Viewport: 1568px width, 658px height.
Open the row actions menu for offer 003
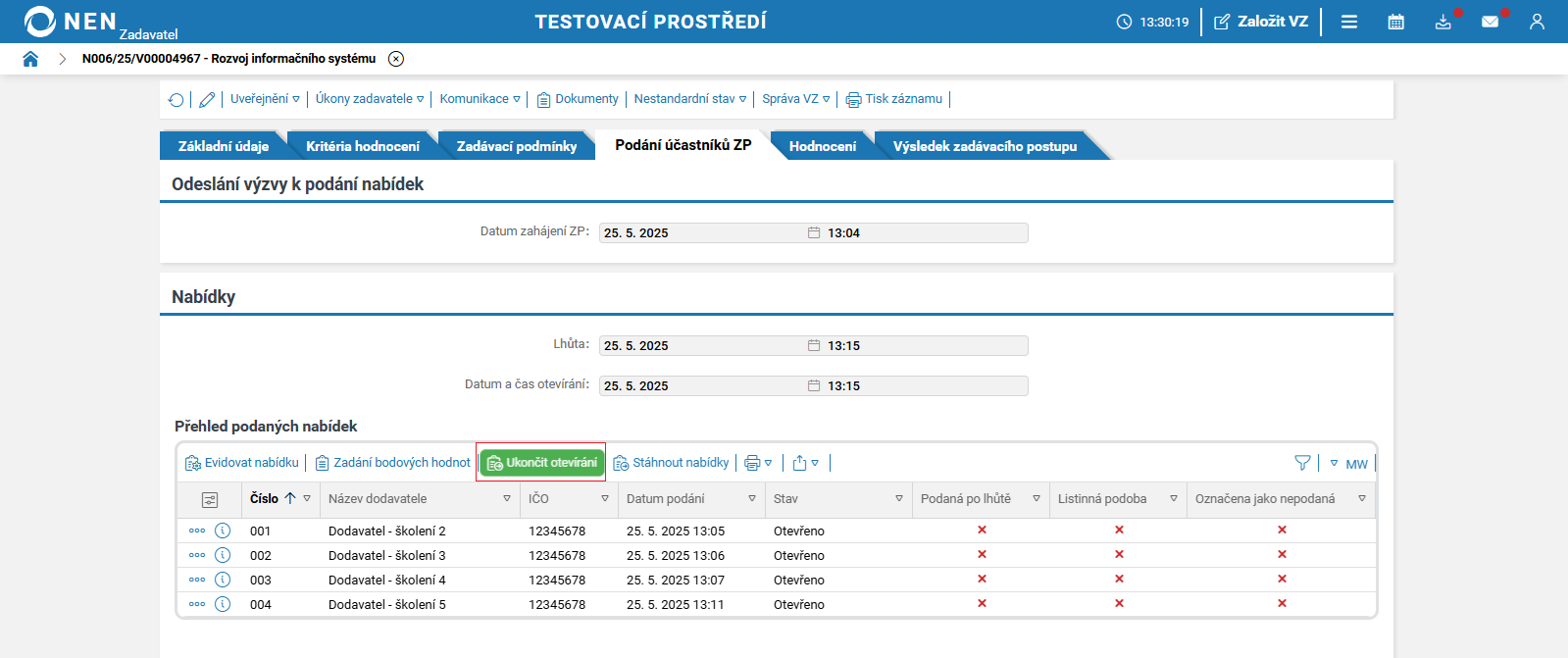[197, 580]
